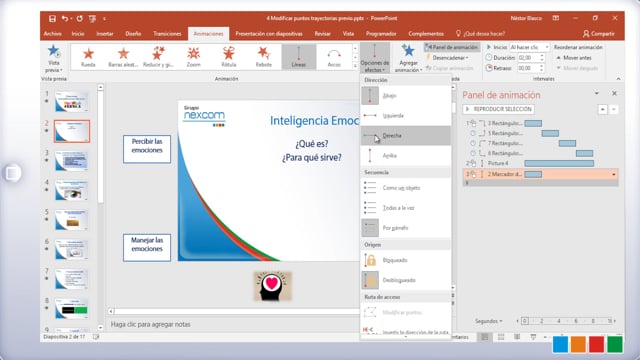Select the Barras aleatorias animation
The width and height of the screenshot is (640, 360).
123,57
